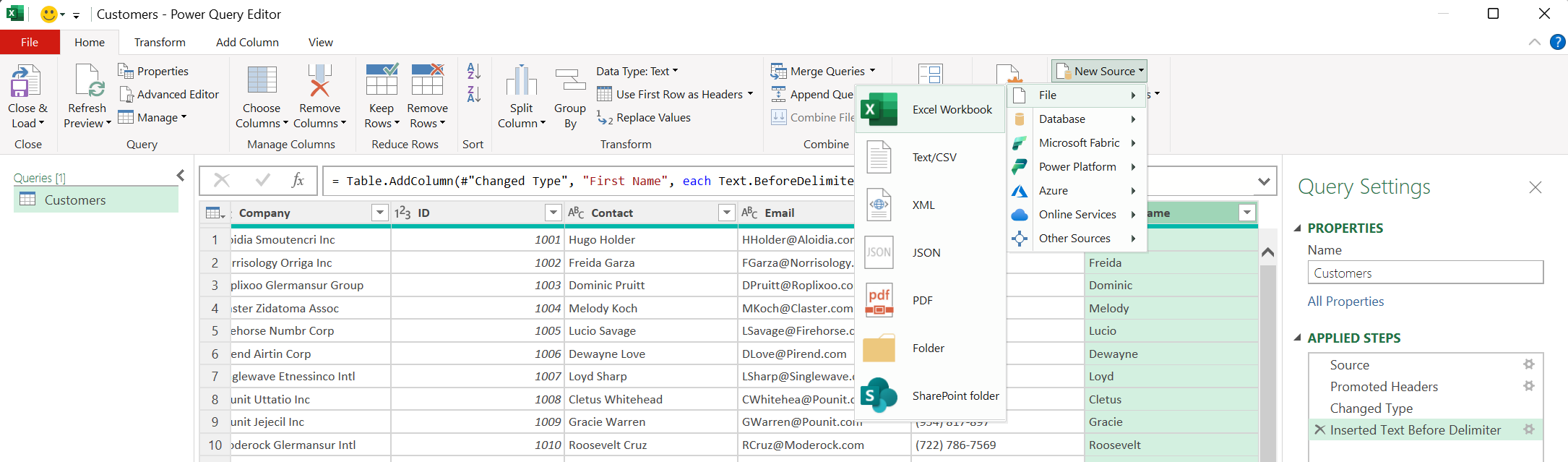
Task: Click the Split Column icon
Action: 521,80
